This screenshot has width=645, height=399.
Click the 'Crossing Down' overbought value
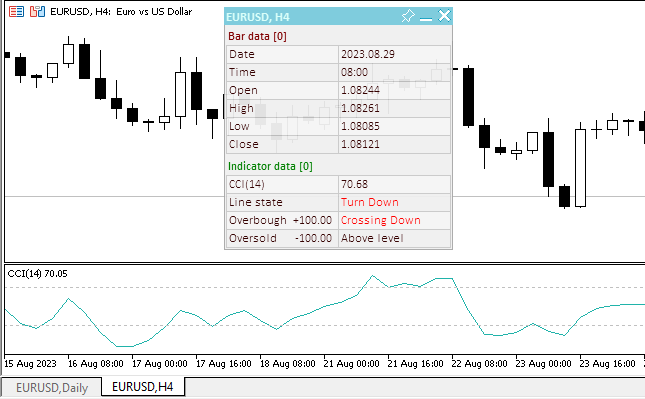(x=381, y=220)
